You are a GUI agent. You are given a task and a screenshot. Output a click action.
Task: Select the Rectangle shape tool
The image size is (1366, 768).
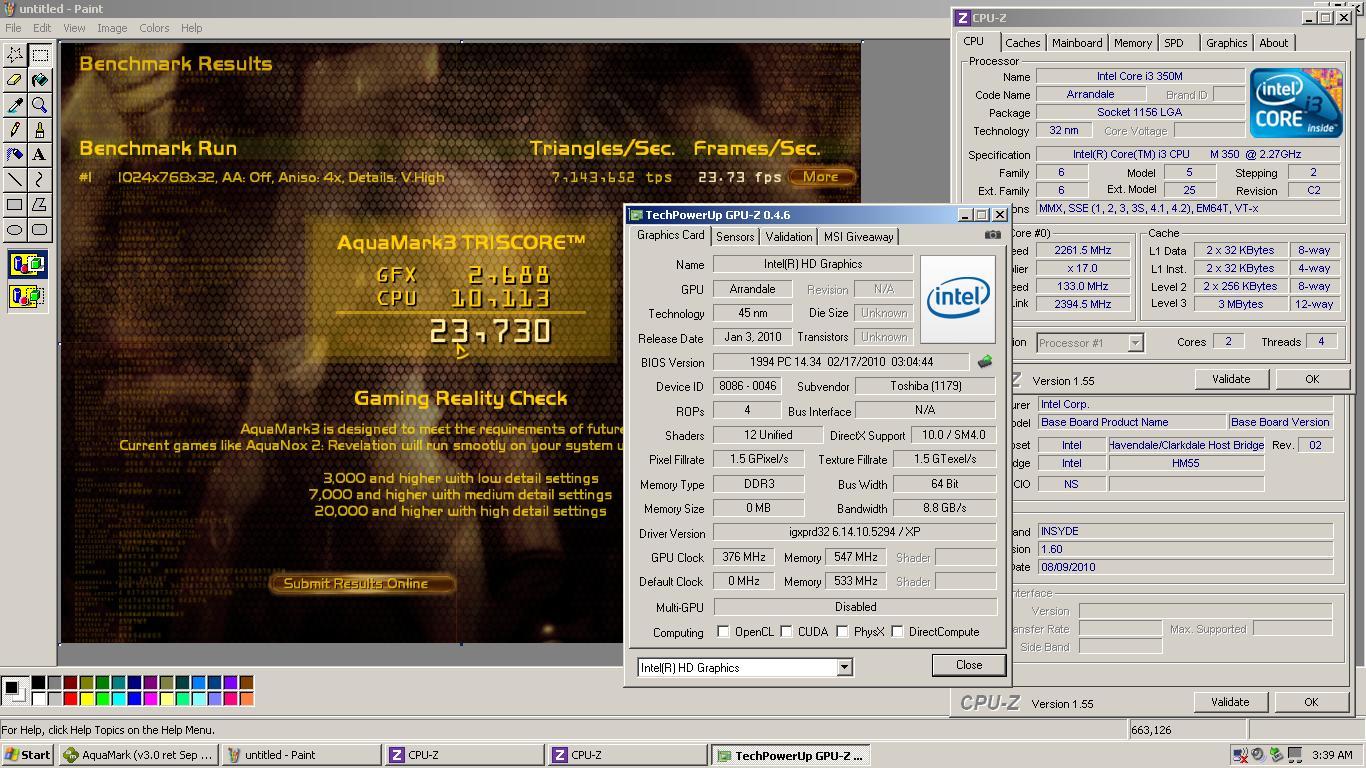[x=15, y=205]
